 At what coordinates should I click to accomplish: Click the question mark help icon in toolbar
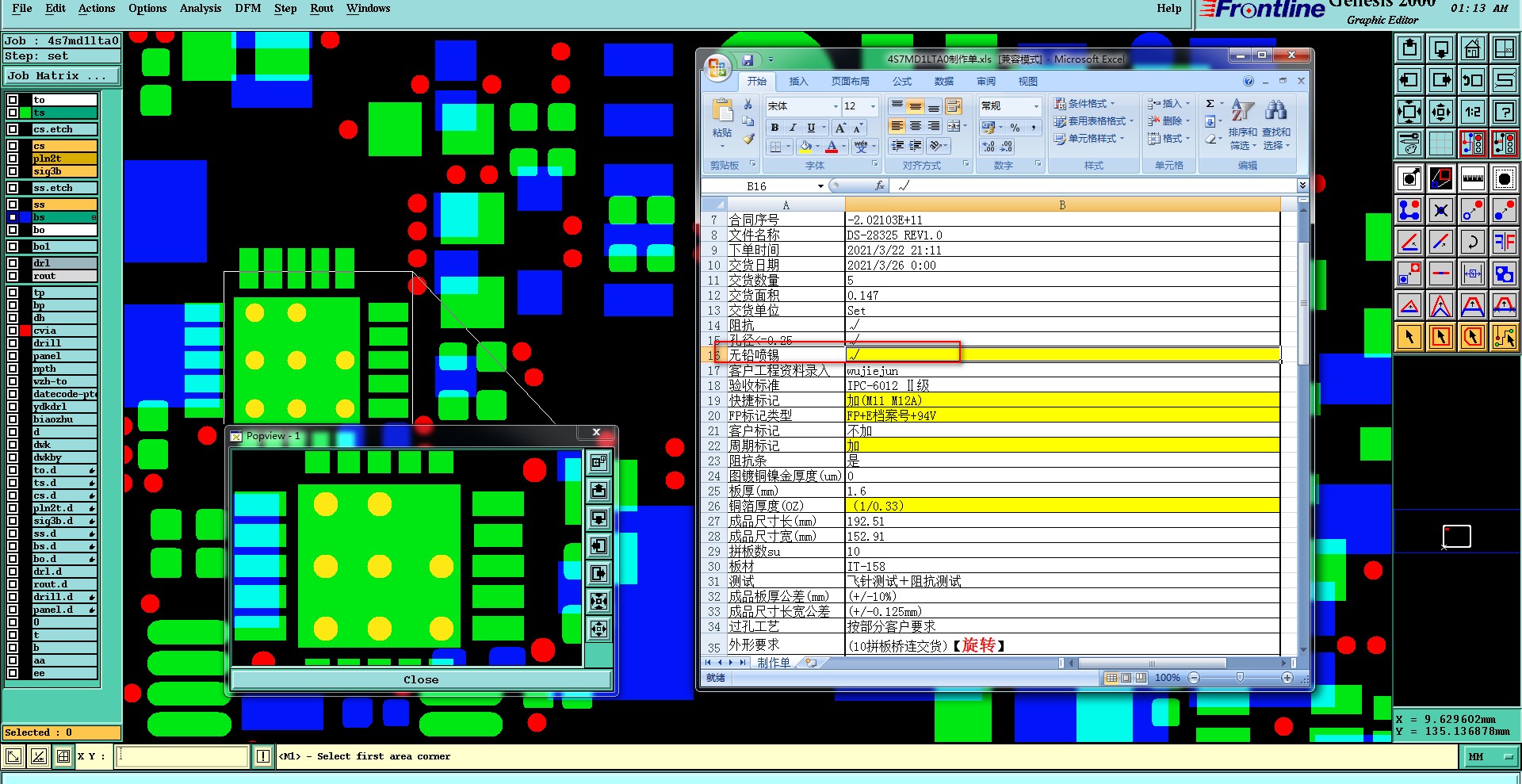1504,112
